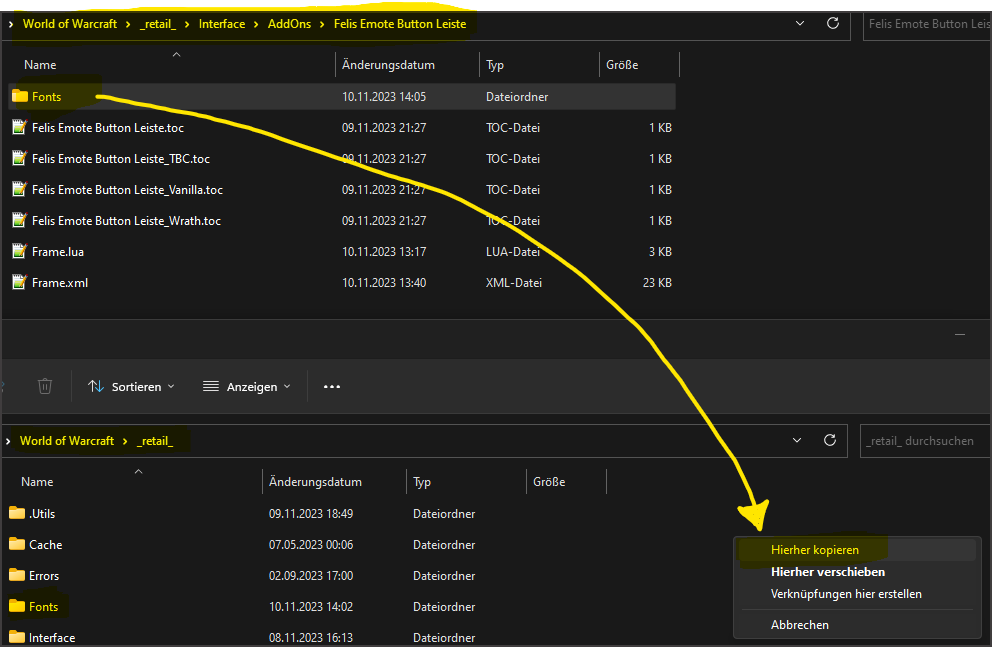Select Frame.lua file icon
This screenshot has height=647, width=992.
coord(19,252)
